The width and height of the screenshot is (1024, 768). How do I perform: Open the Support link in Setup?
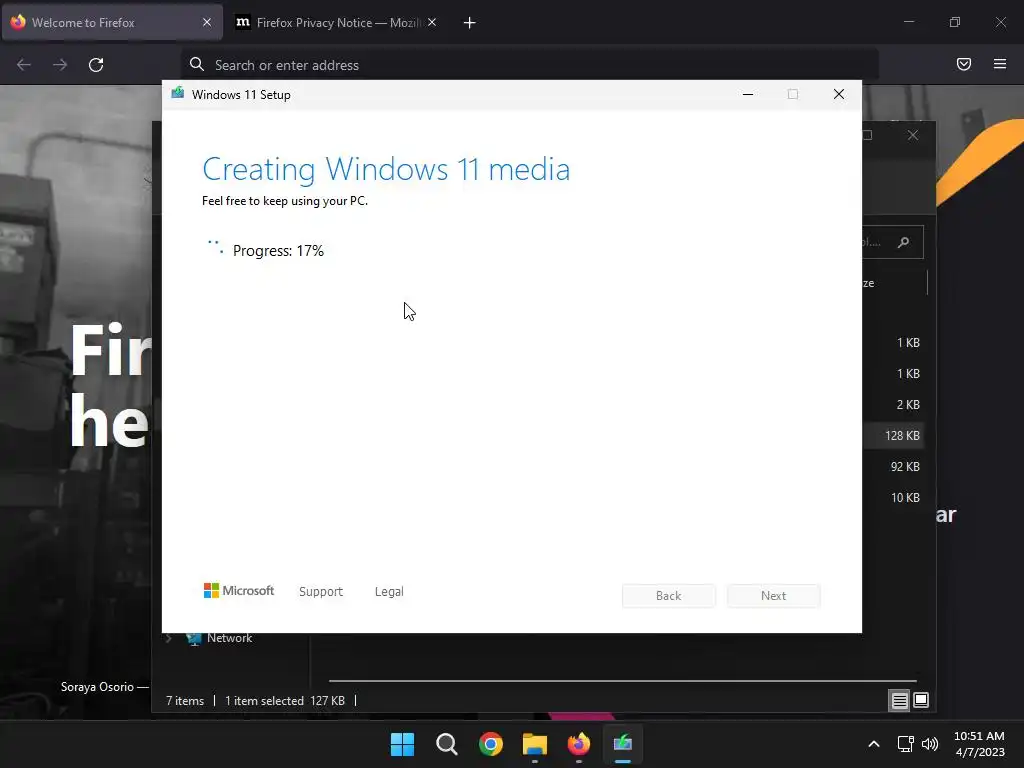pos(321,592)
